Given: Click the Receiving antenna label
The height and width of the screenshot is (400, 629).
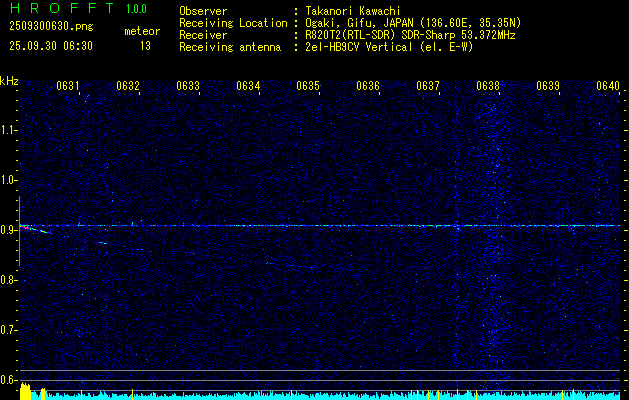Looking at the screenshot, I should 230,47.
